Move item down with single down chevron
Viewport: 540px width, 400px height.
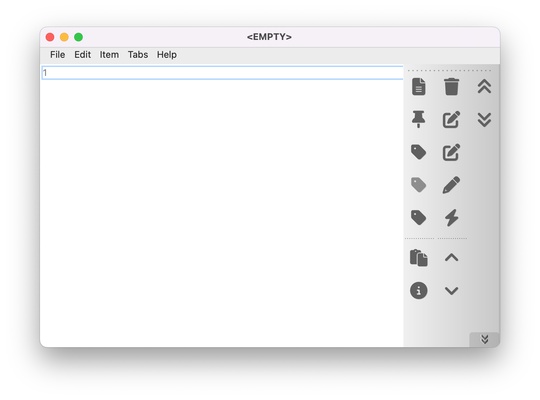(x=451, y=291)
